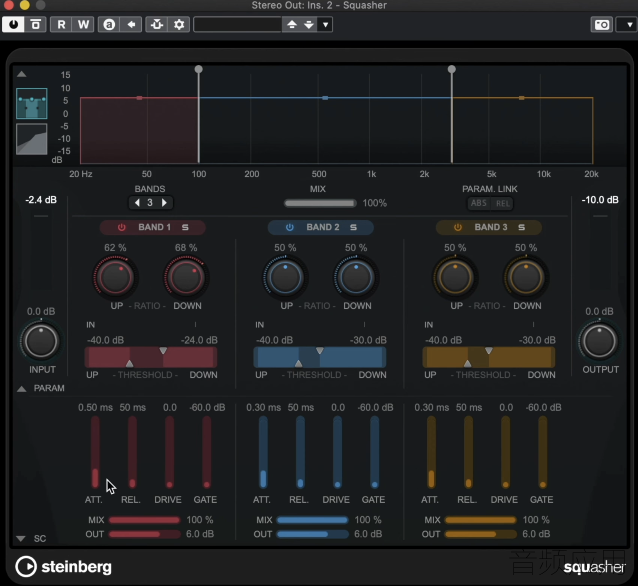Click Band 3 UP ratio knob
The height and width of the screenshot is (586, 638).
[x=455, y=278]
